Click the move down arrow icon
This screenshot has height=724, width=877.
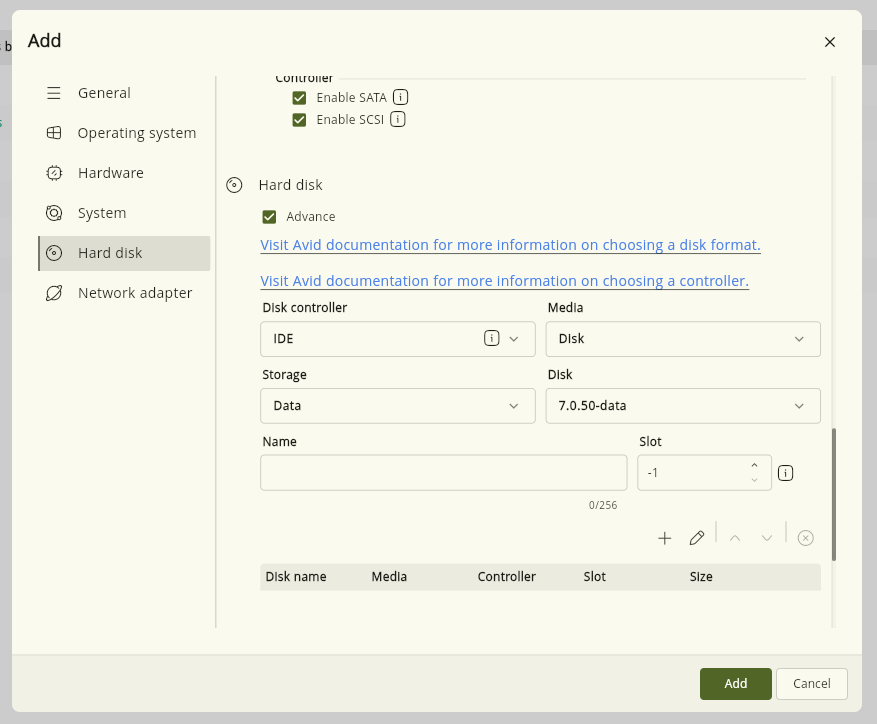click(767, 538)
